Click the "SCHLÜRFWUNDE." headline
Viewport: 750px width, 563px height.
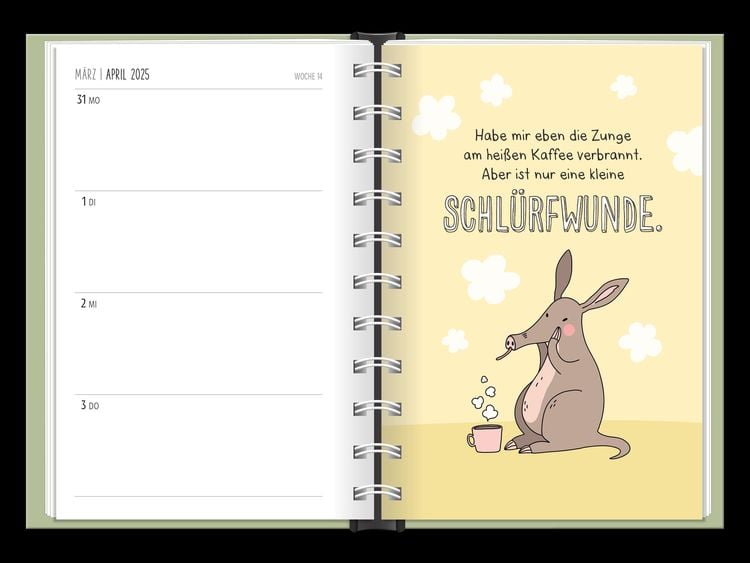(x=552, y=213)
